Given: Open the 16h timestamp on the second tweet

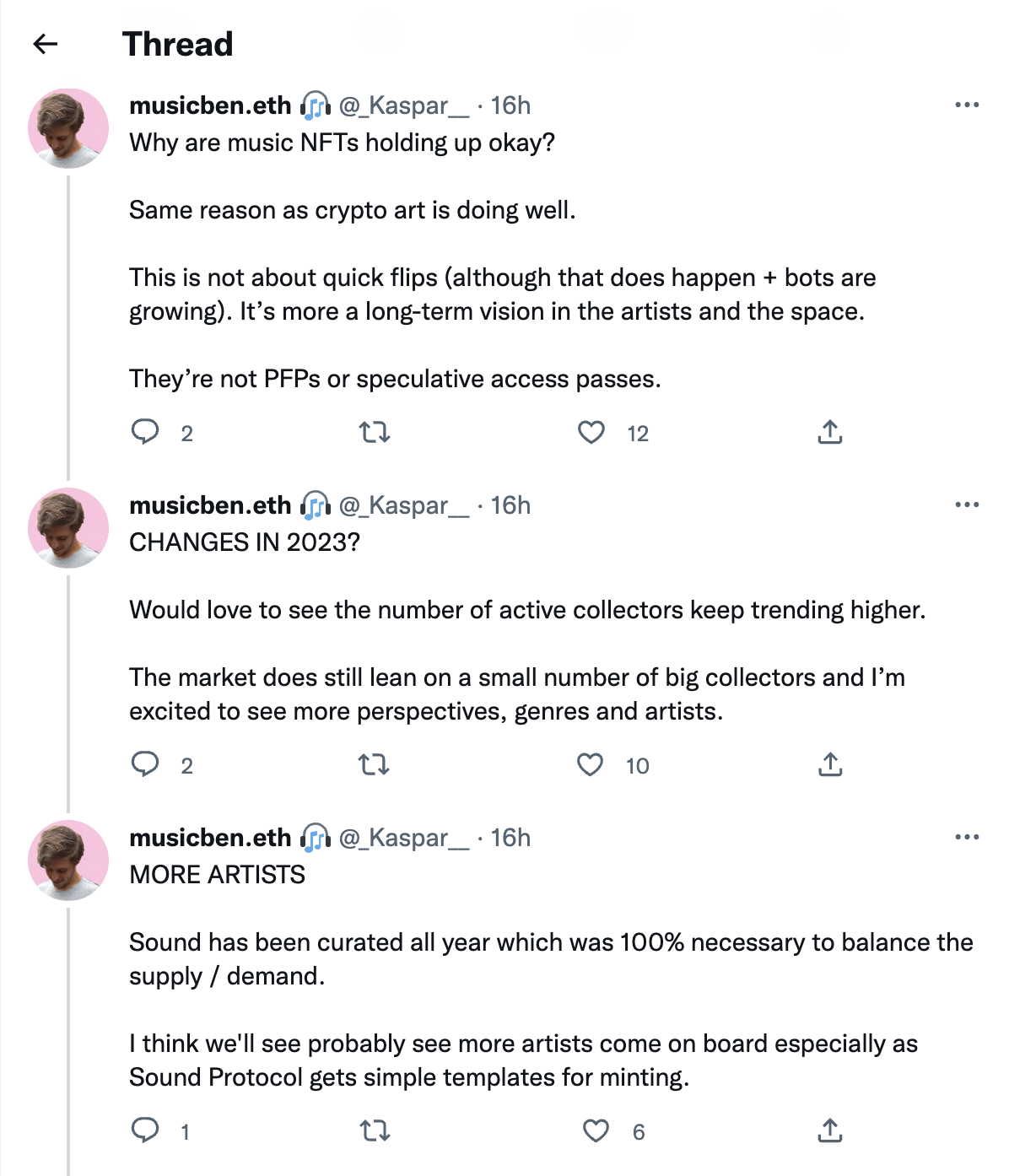Looking at the screenshot, I should click(510, 505).
